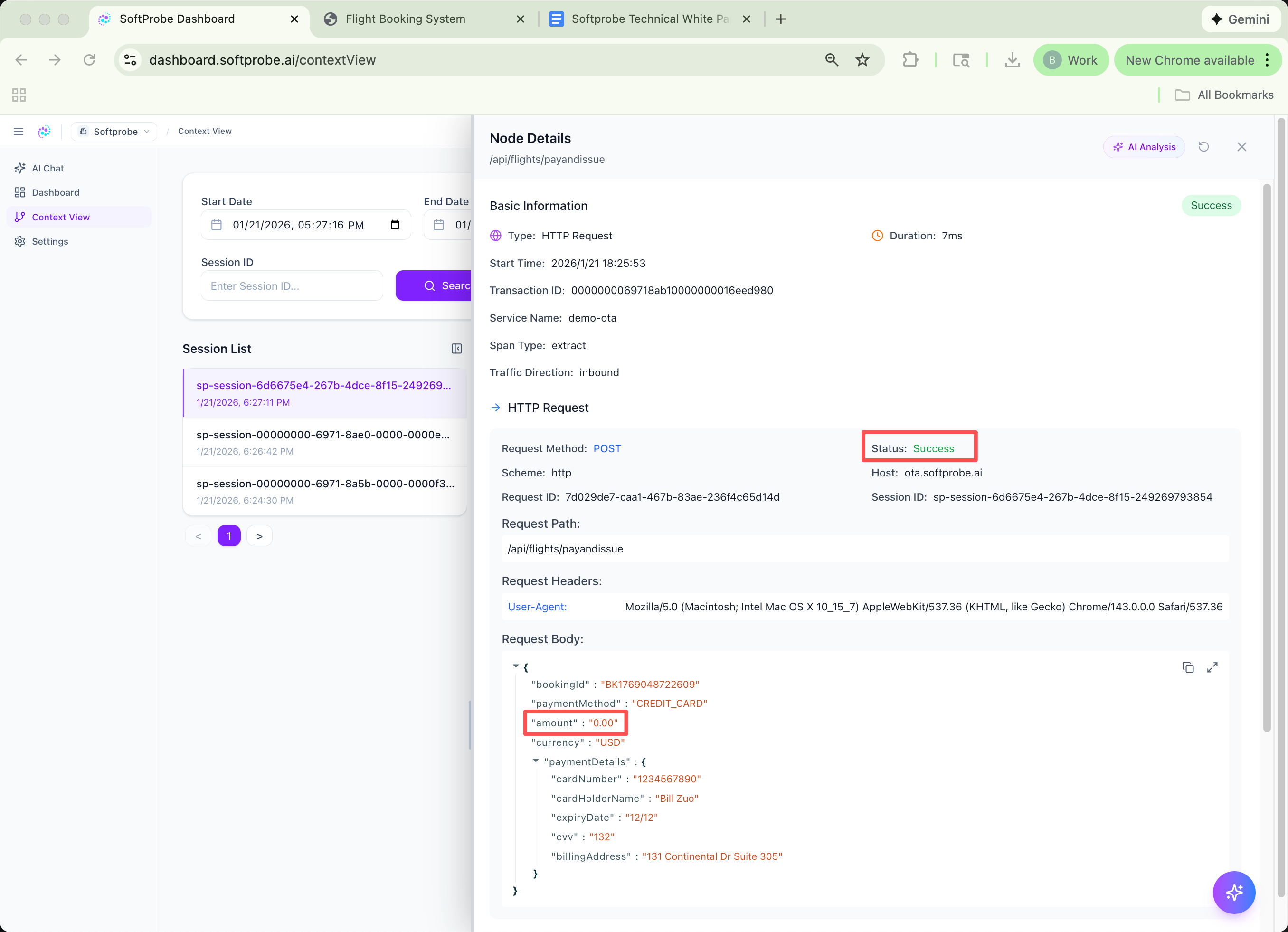Open the Softprobe workspace dropdown
This screenshot has height=932, width=1288.
click(115, 131)
